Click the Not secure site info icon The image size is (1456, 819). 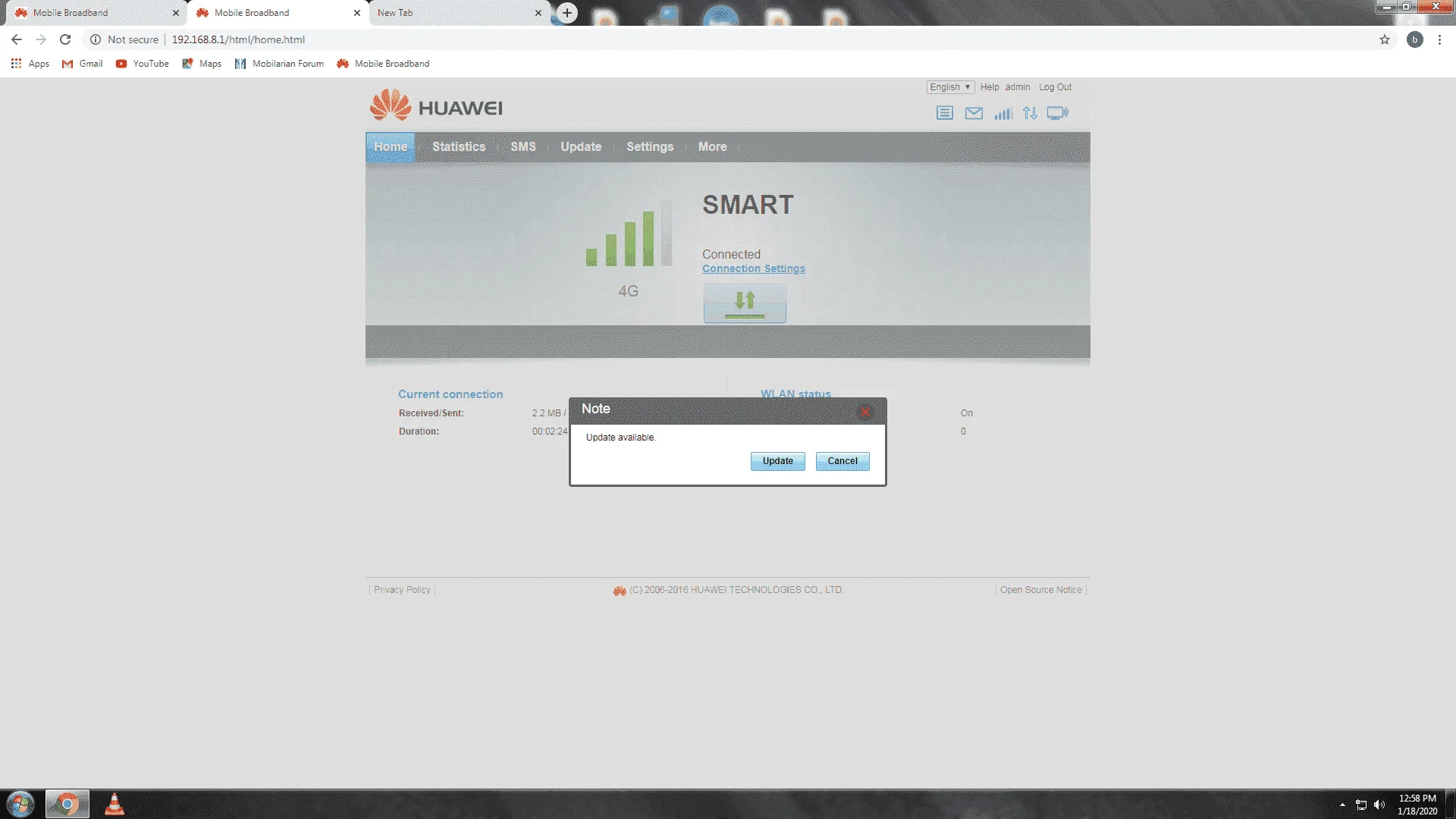96,39
